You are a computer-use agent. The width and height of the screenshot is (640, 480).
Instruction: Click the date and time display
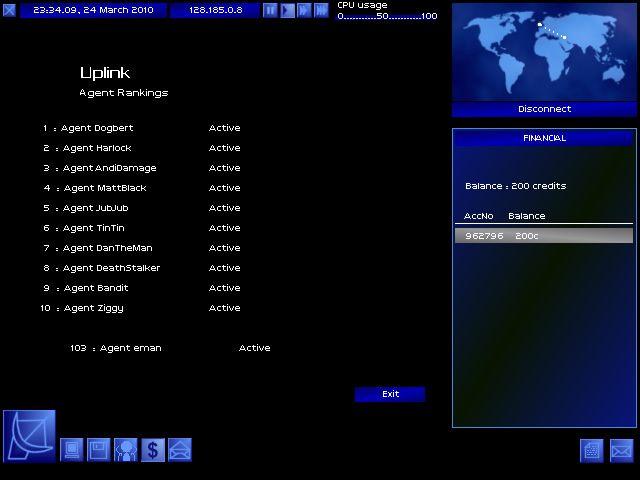(93, 10)
